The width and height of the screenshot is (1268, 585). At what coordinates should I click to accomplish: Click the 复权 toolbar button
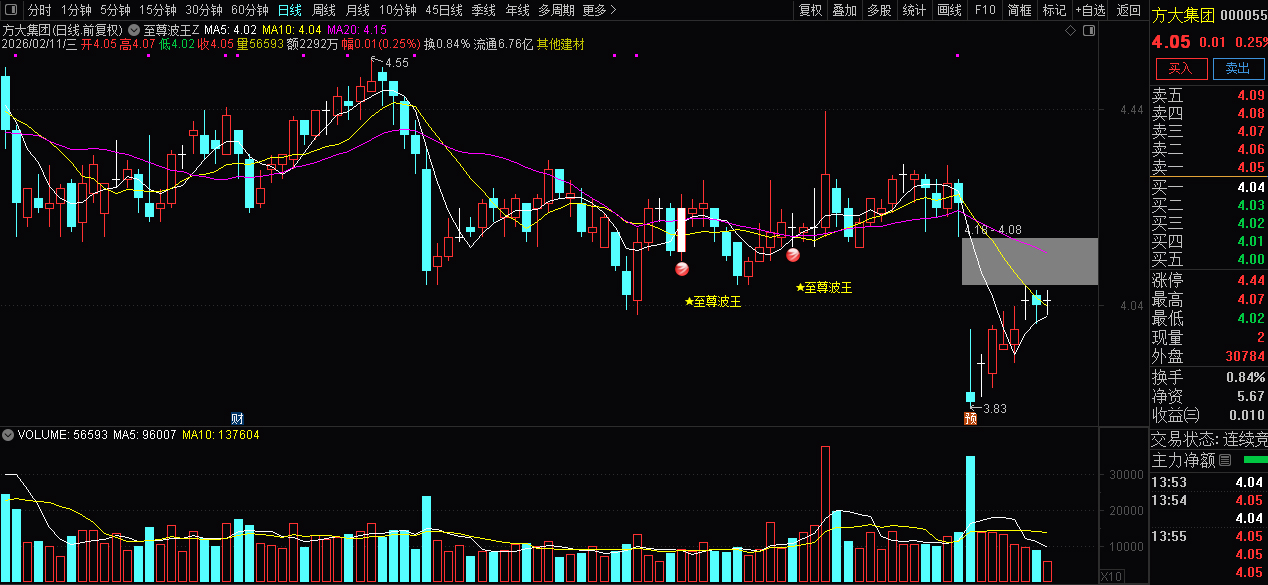click(810, 10)
